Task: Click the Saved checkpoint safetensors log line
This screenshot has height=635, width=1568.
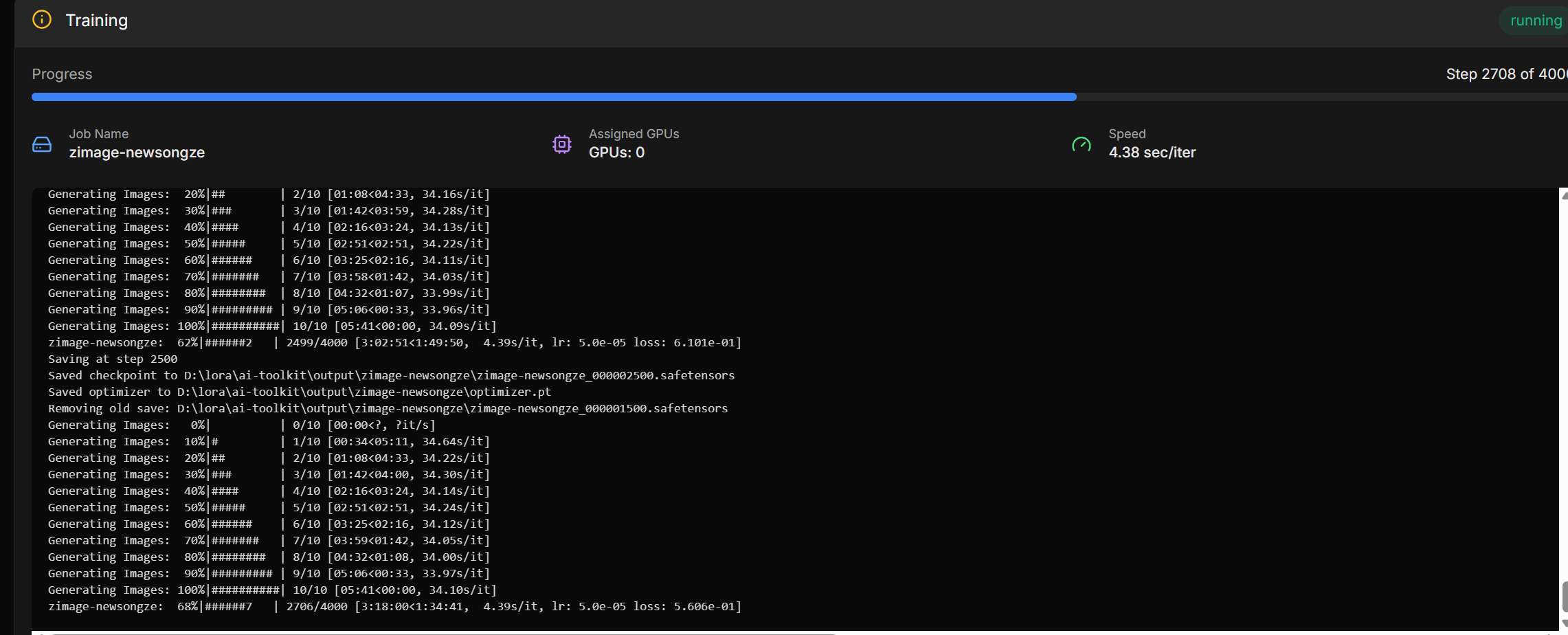Action: (391, 376)
